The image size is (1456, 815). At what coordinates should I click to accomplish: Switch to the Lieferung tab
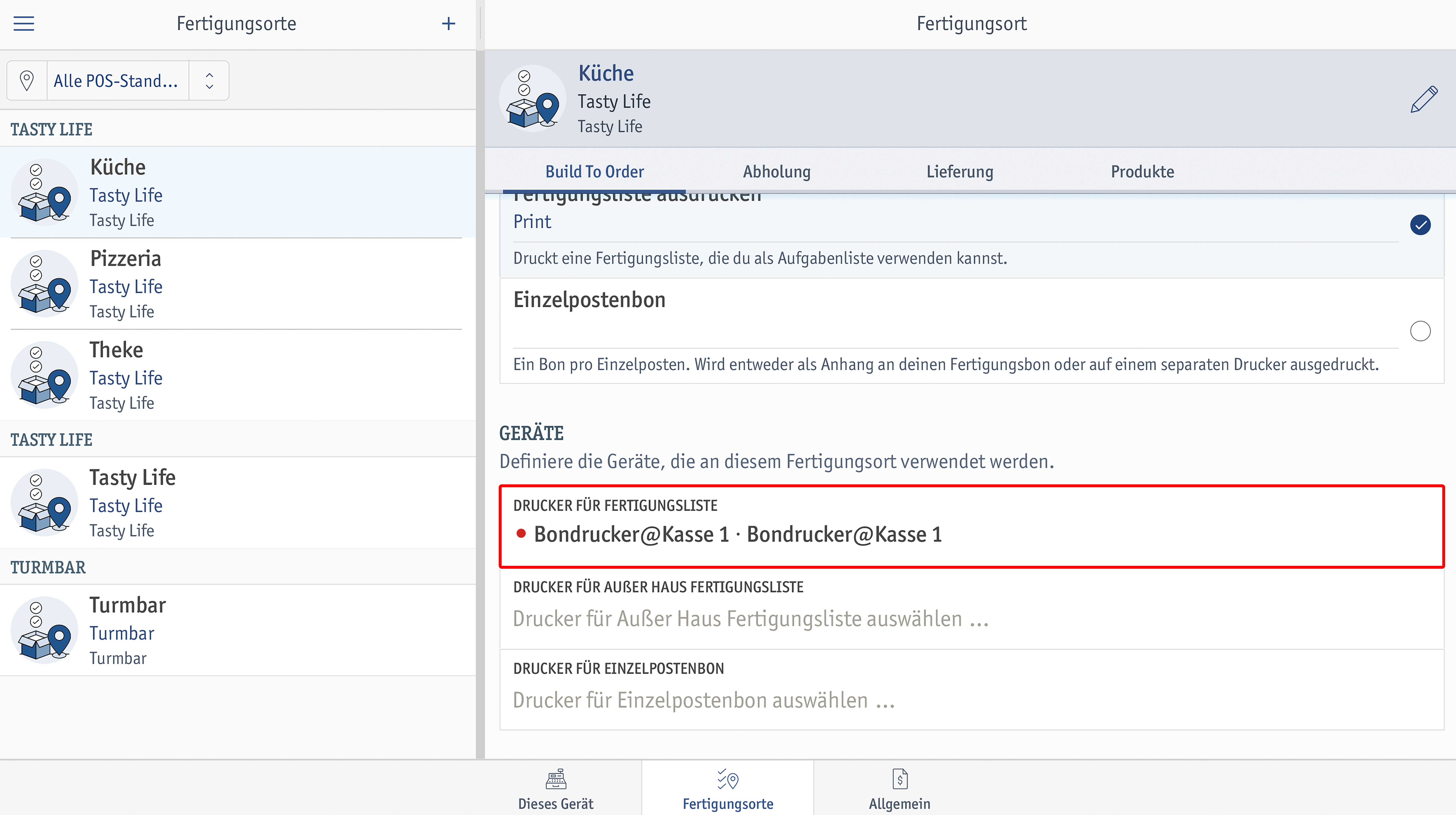click(959, 171)
